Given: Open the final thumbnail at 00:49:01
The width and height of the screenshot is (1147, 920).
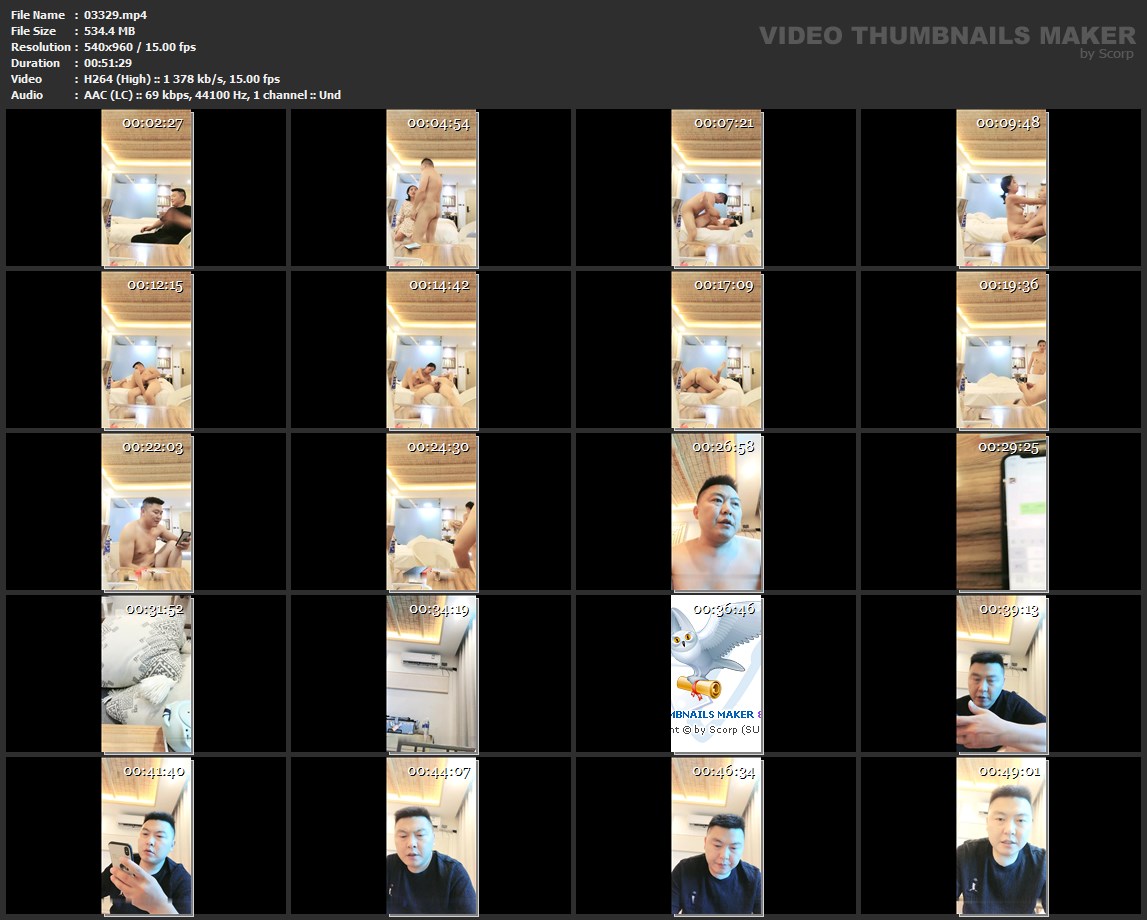Looking at the screenshot, I should (x=1002, y=836).
